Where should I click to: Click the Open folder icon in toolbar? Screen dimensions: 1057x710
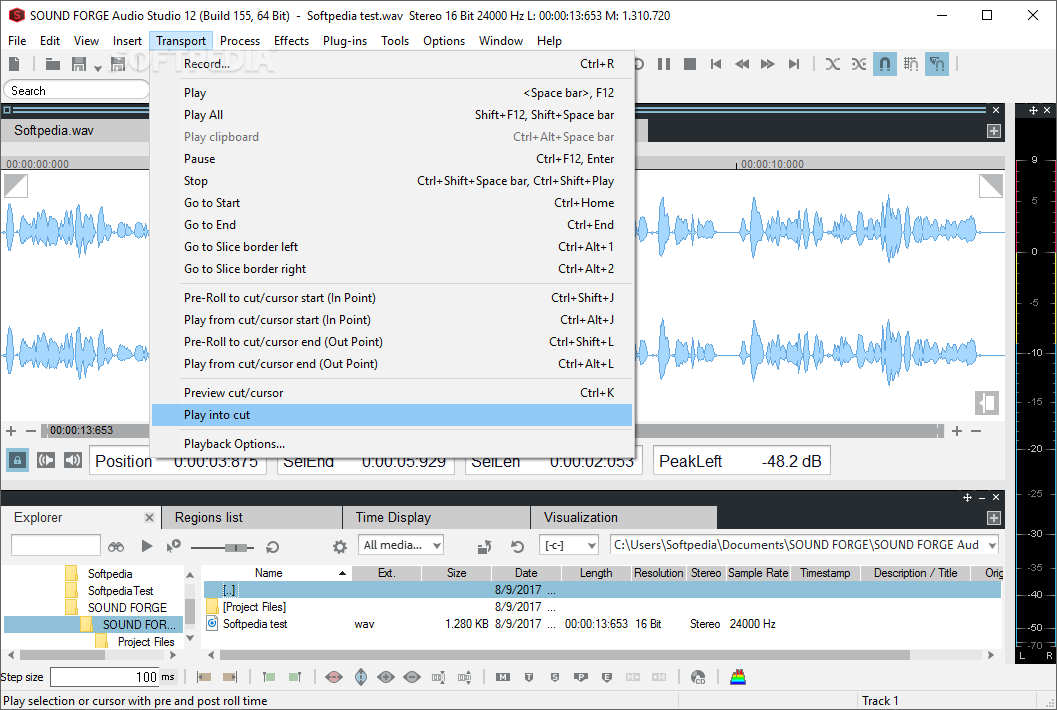[53, 64]
